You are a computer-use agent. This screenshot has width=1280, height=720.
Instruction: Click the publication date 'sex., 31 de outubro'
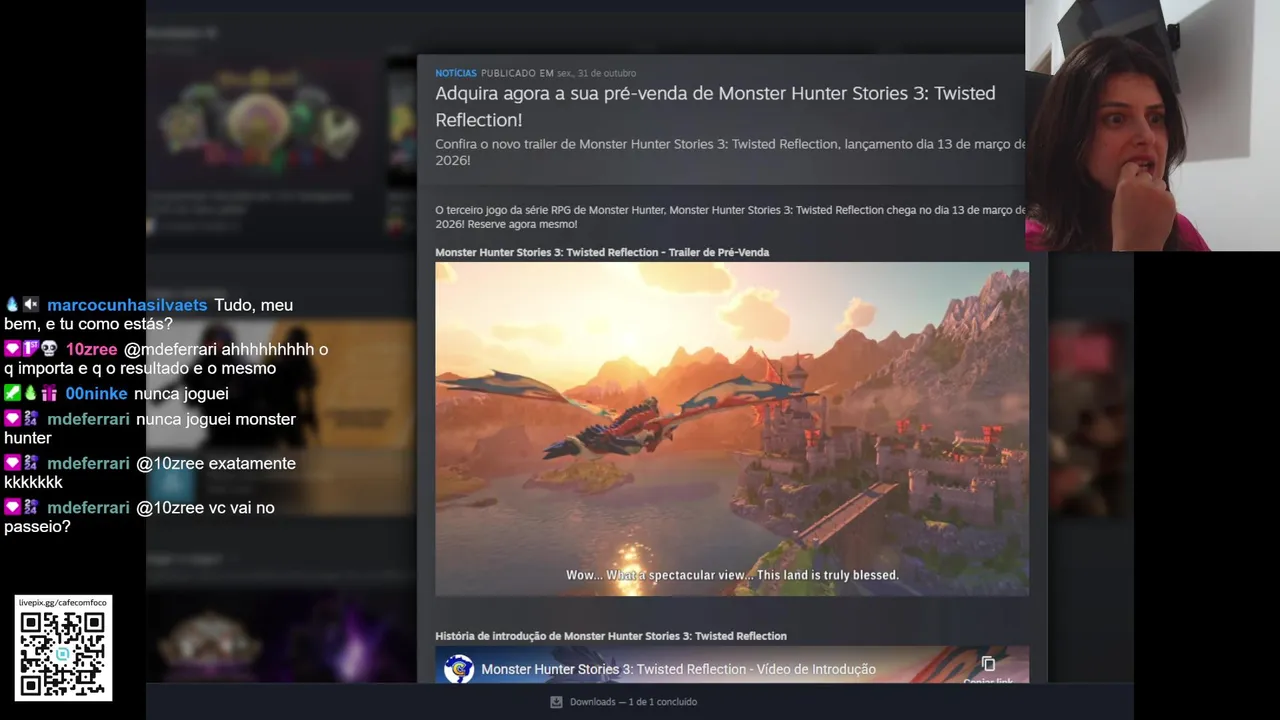[596, 73]
